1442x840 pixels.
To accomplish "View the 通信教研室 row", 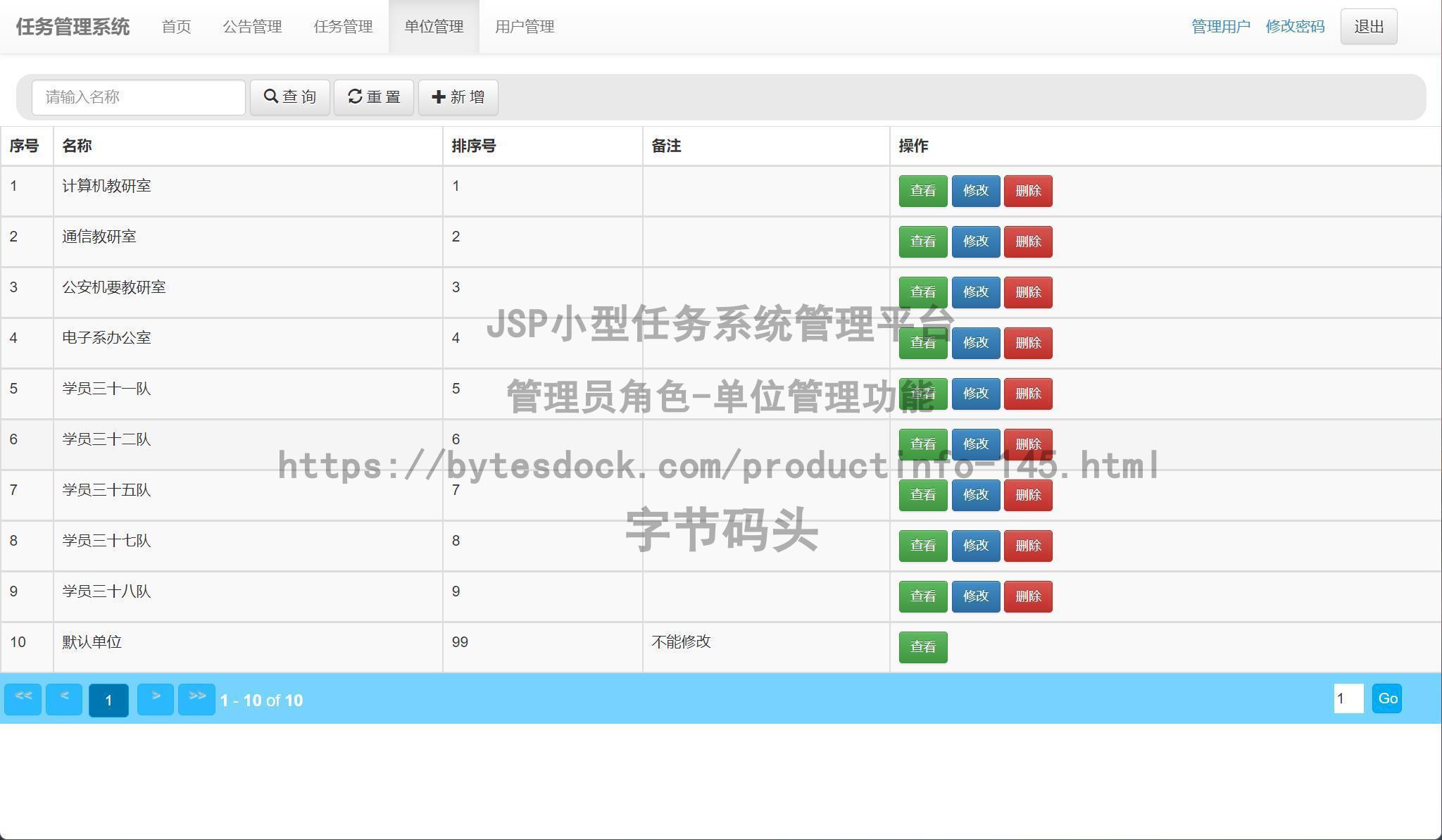I will point(923,242).
